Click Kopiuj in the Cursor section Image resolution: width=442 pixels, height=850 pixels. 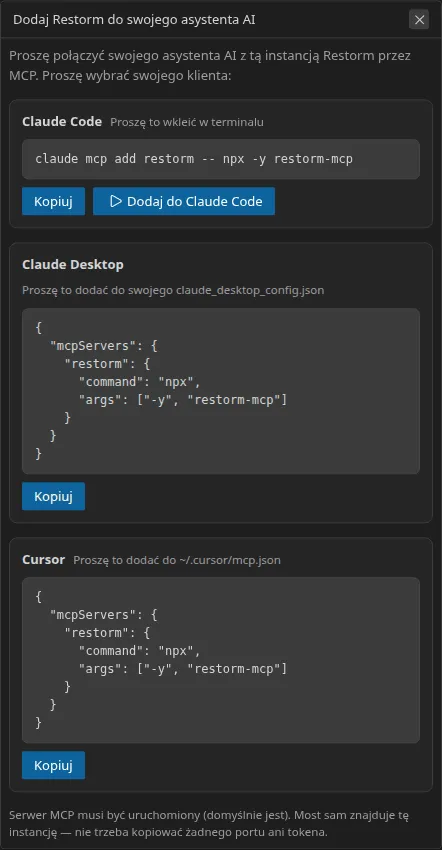[53, 765]
